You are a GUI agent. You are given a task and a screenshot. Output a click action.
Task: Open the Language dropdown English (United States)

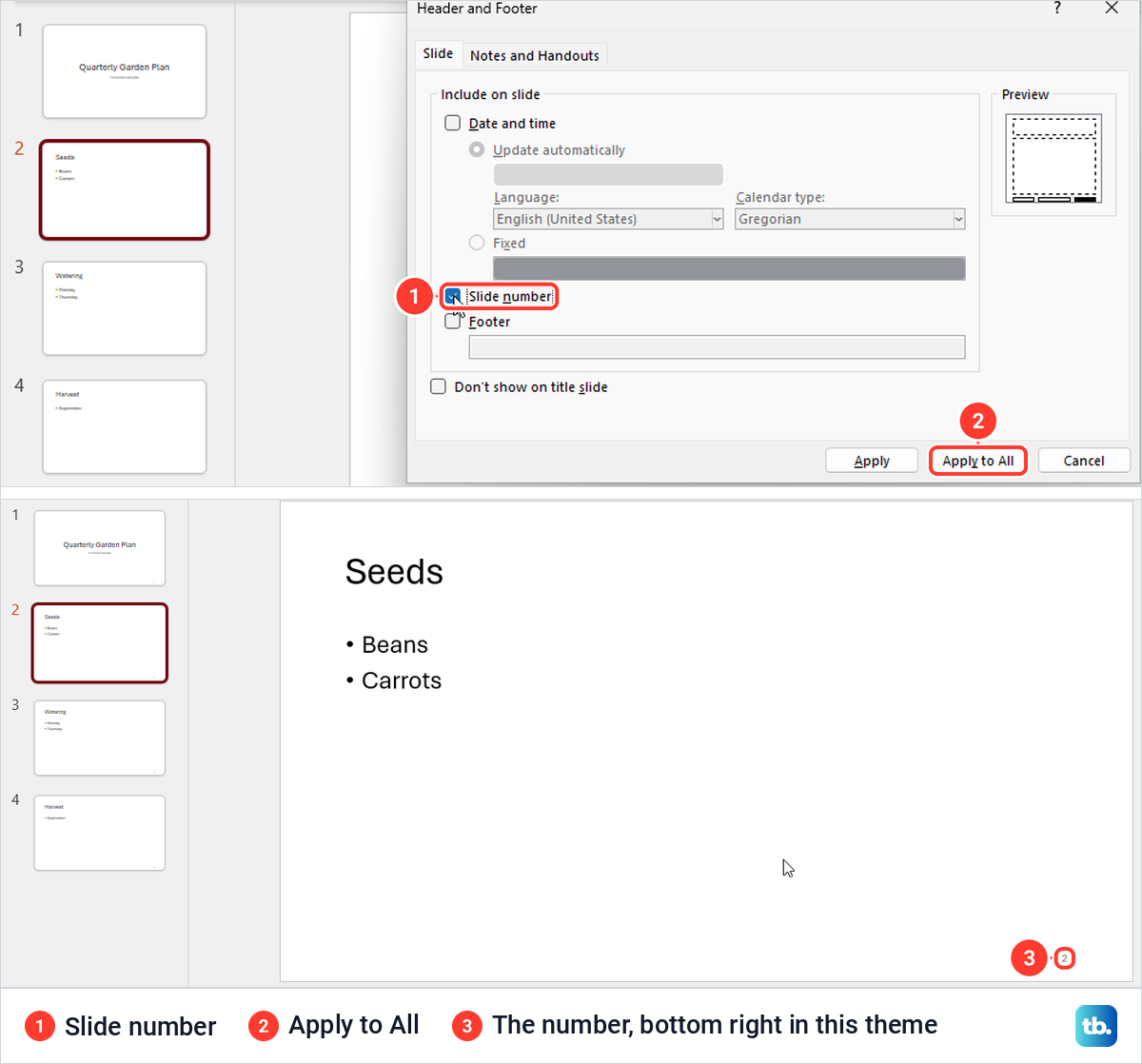(608, 219)
